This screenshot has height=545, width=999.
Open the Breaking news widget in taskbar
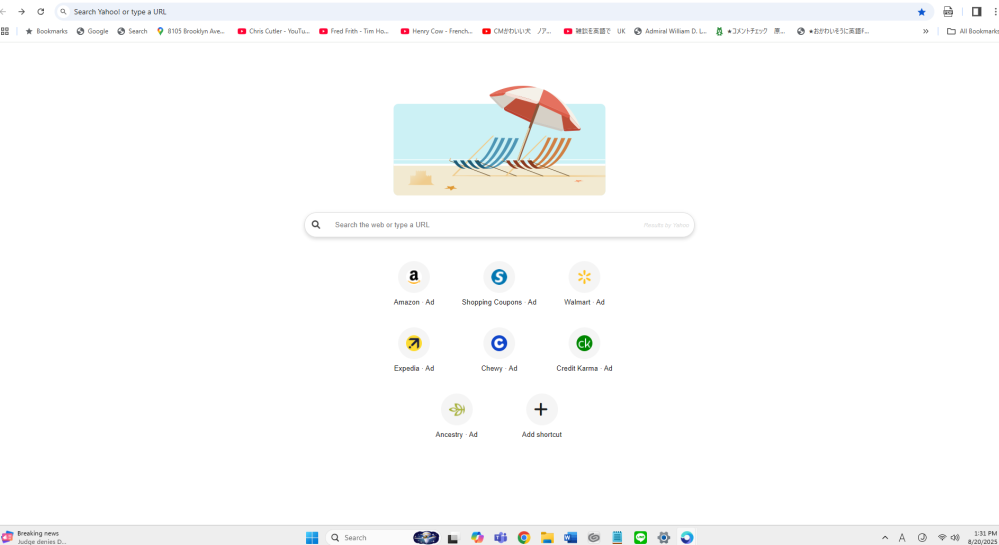35,537
